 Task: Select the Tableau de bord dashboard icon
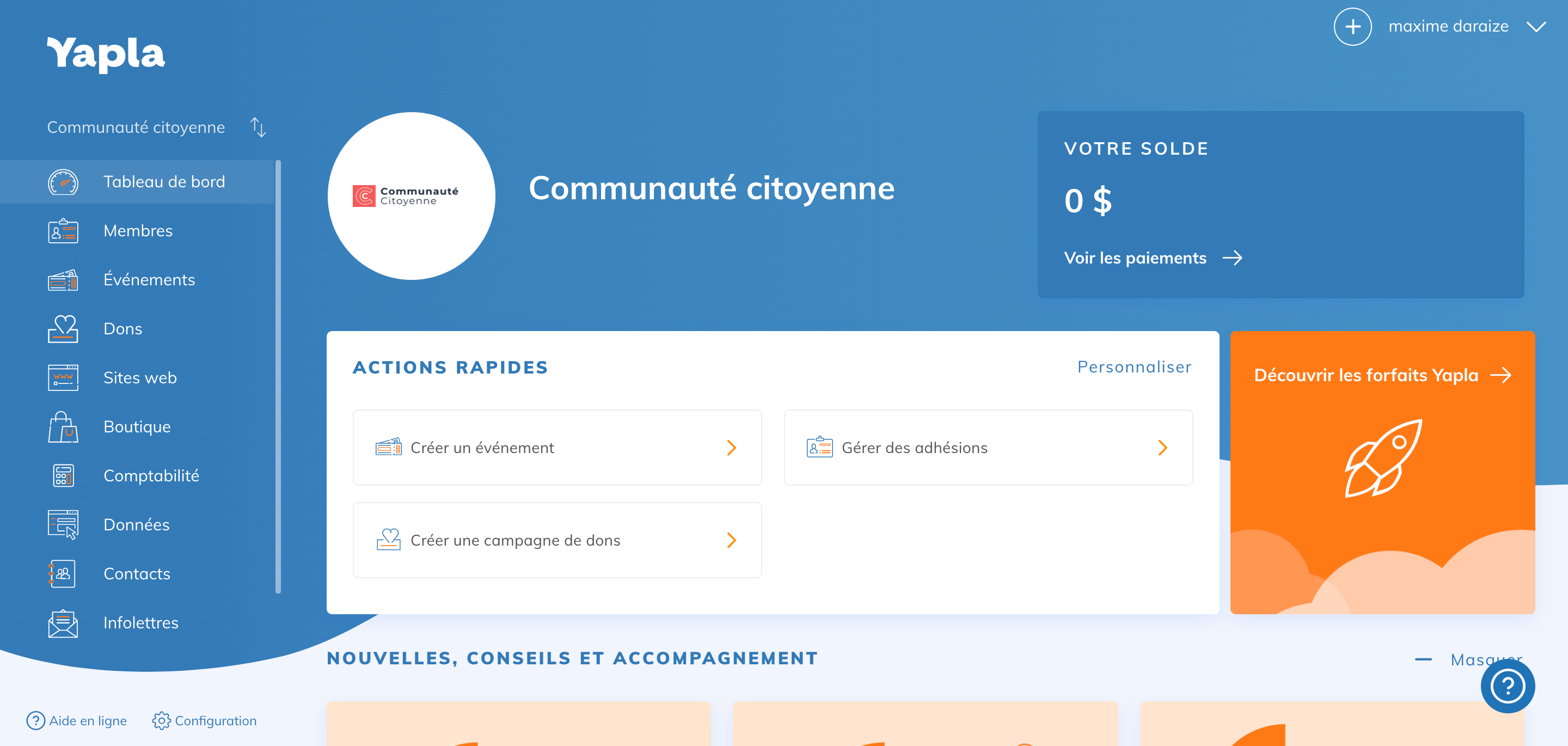click(63, 181)
